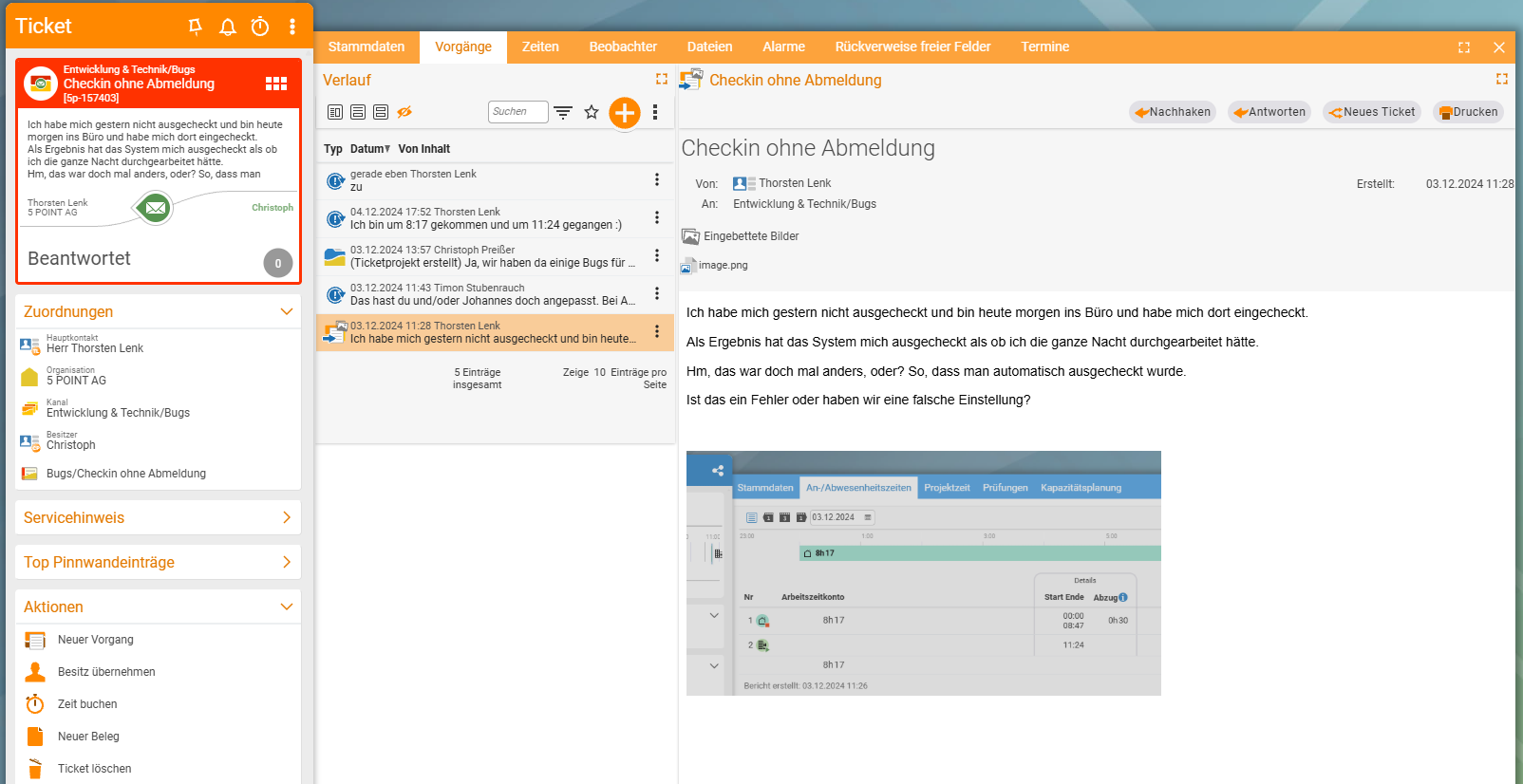Open the alarm bell in Ticket header
1523x784 pixels.
click(x=228, y=27)
